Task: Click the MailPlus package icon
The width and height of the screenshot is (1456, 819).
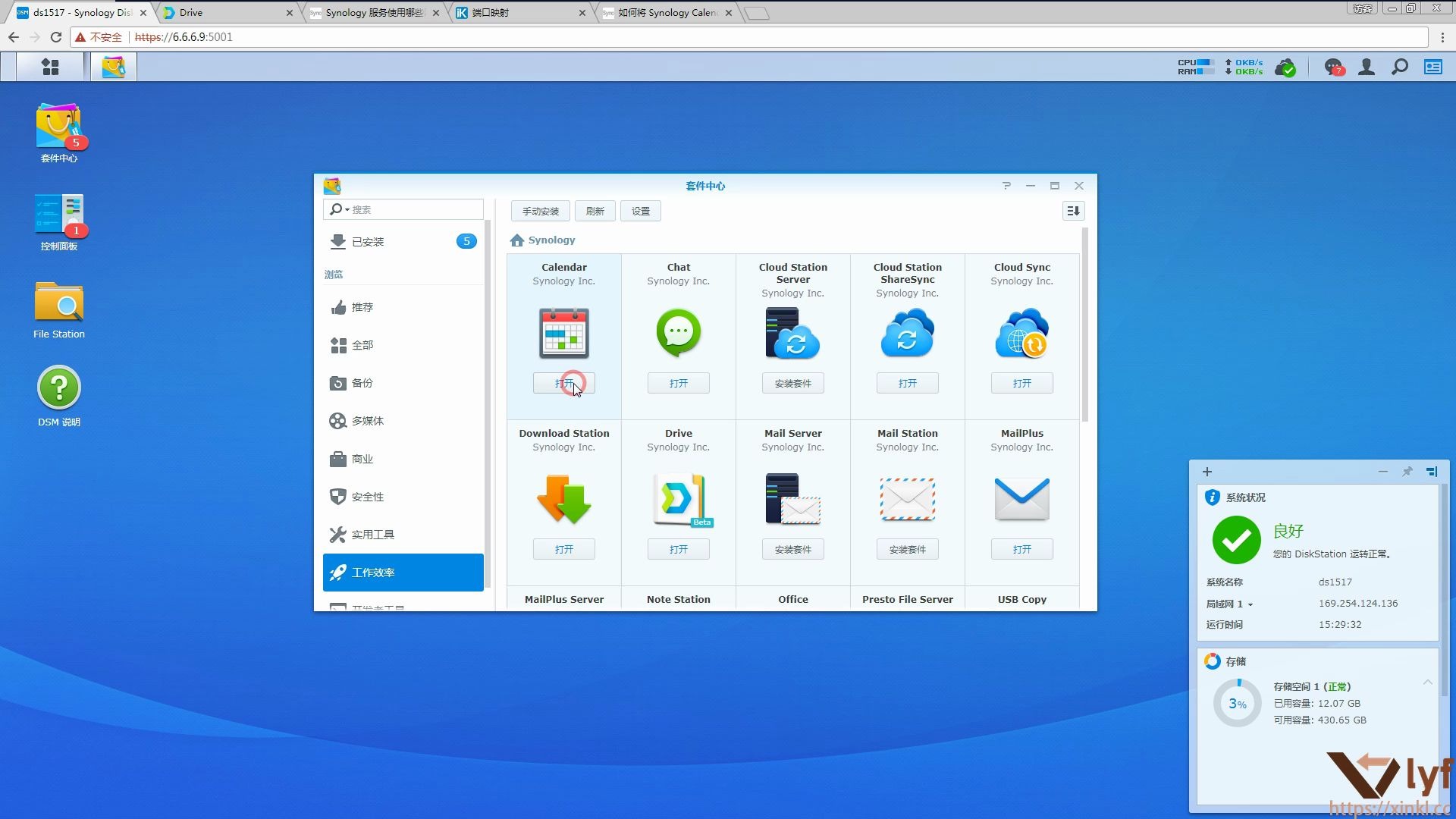Action: click(1022, 499)
